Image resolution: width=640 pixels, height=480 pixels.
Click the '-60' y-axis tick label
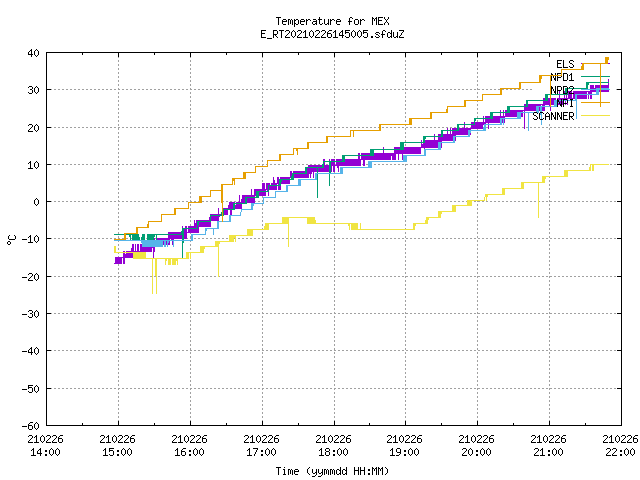point(31,426)
